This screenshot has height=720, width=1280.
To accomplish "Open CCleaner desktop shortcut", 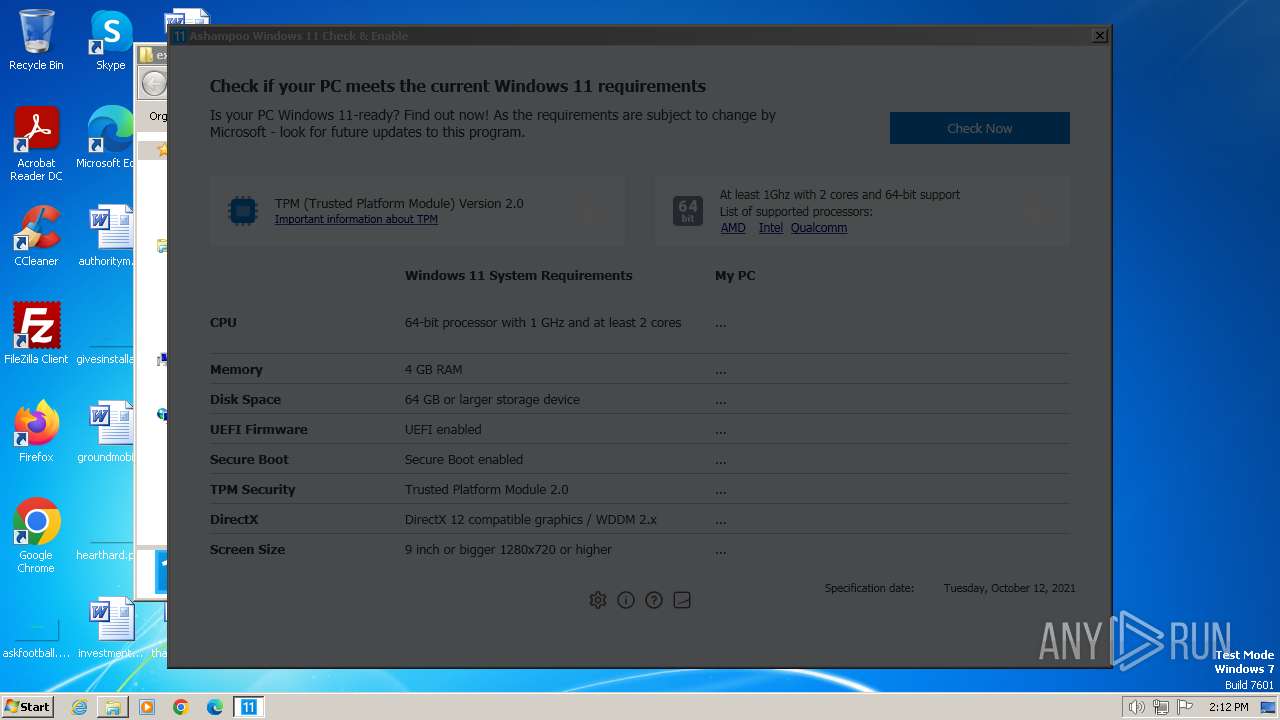I will 36,236.
